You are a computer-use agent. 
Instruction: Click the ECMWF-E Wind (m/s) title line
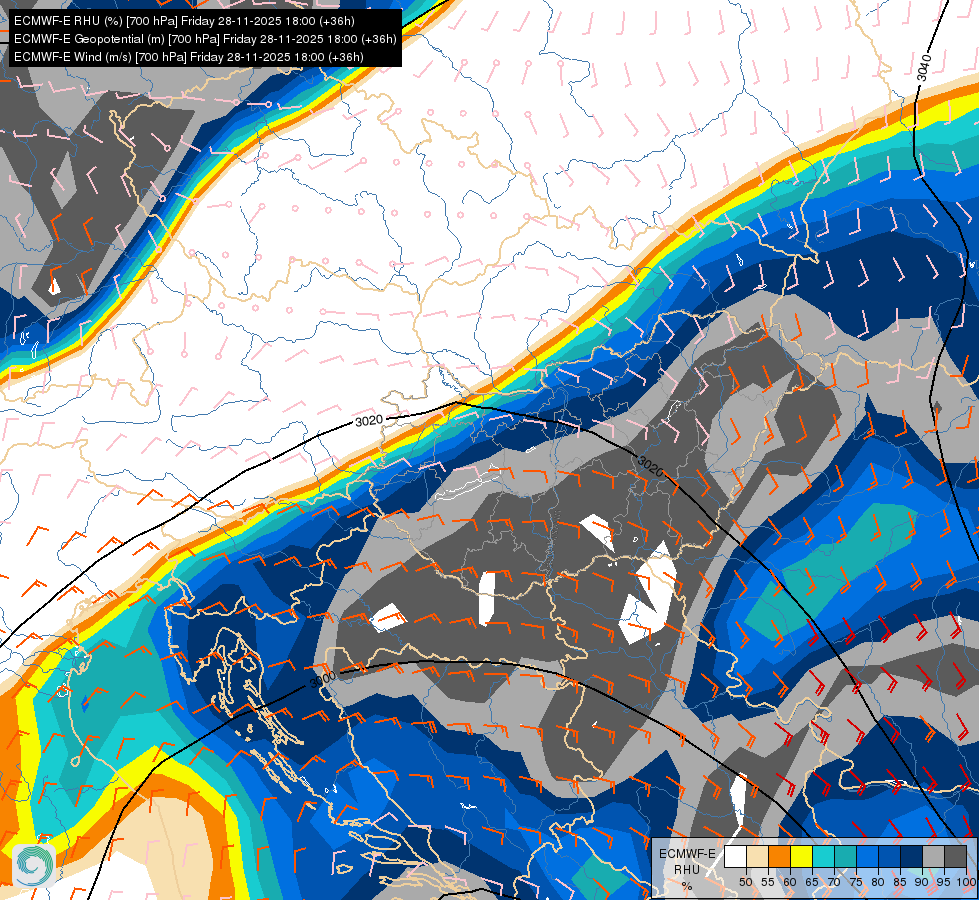coord(189,57)
